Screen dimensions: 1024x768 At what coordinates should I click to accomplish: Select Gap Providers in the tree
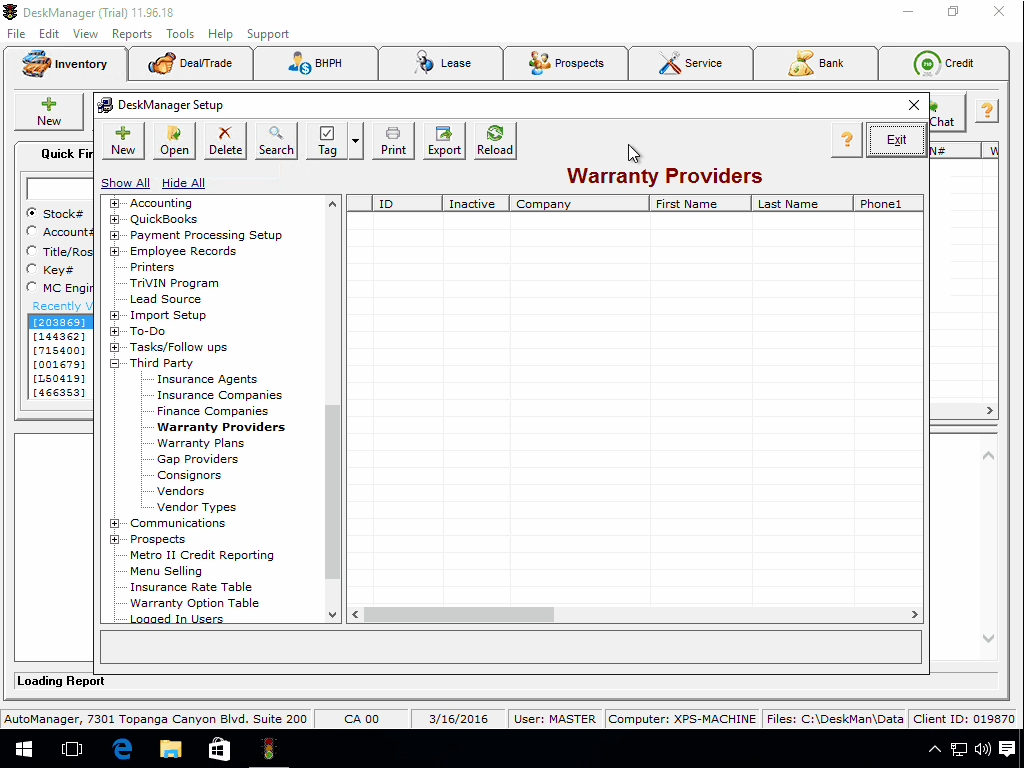point(197,459)
